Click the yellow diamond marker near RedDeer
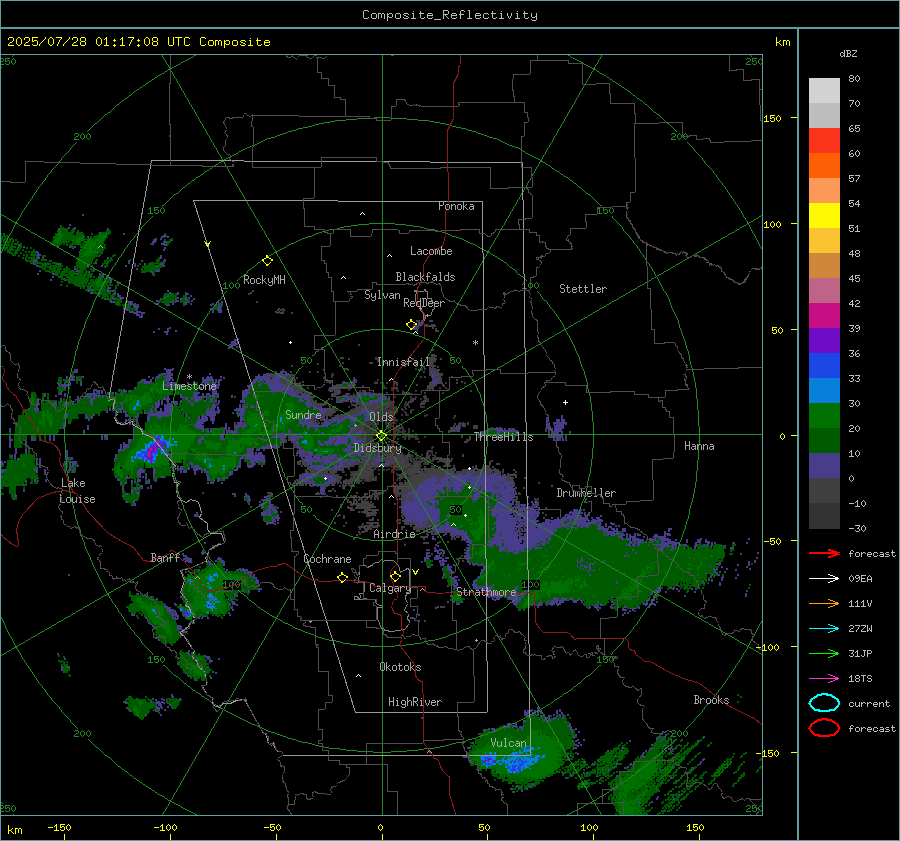Screen dimensions: 900x841 coord(412,325)
